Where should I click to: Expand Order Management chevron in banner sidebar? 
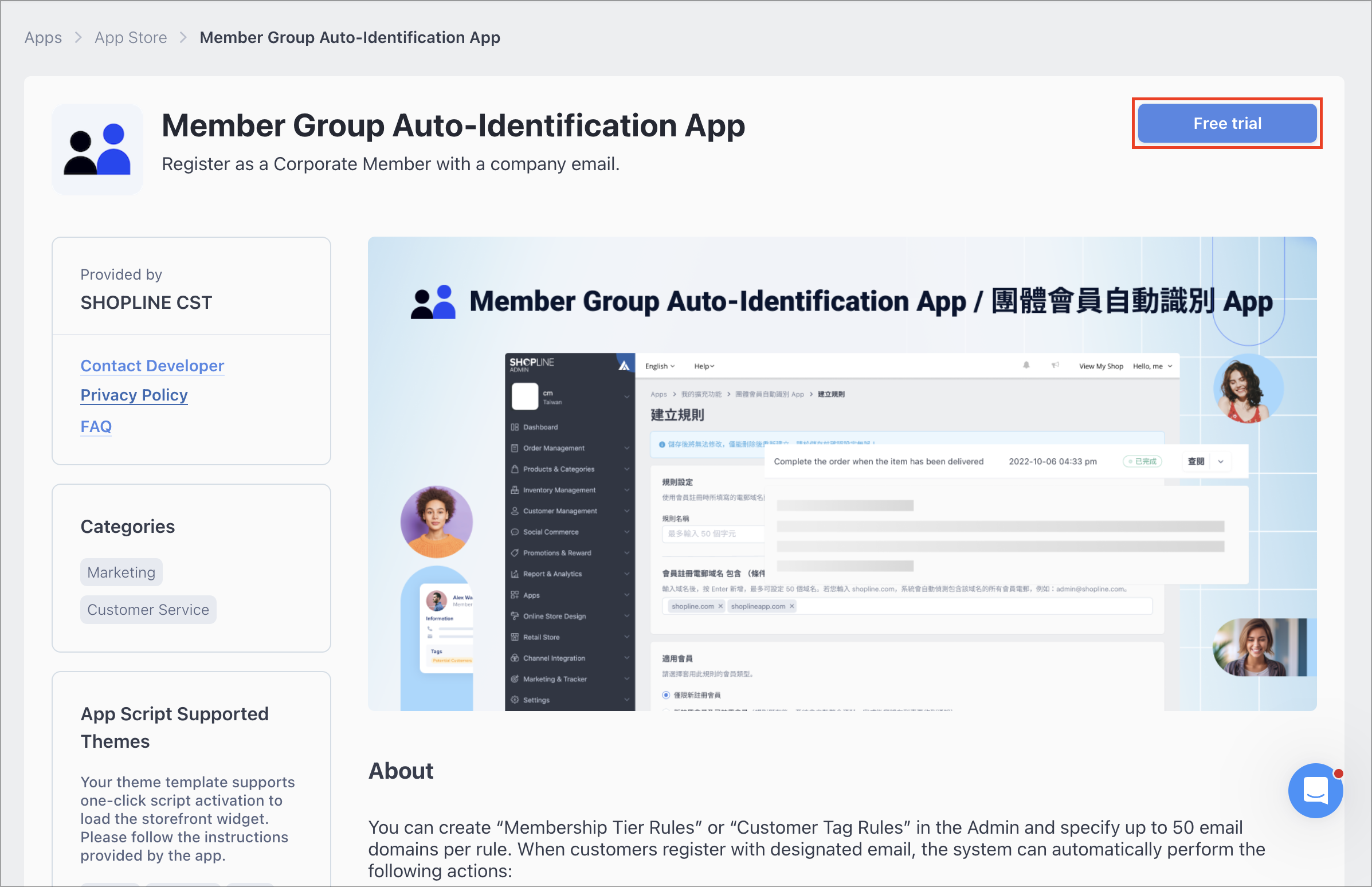tap(626, 448)
